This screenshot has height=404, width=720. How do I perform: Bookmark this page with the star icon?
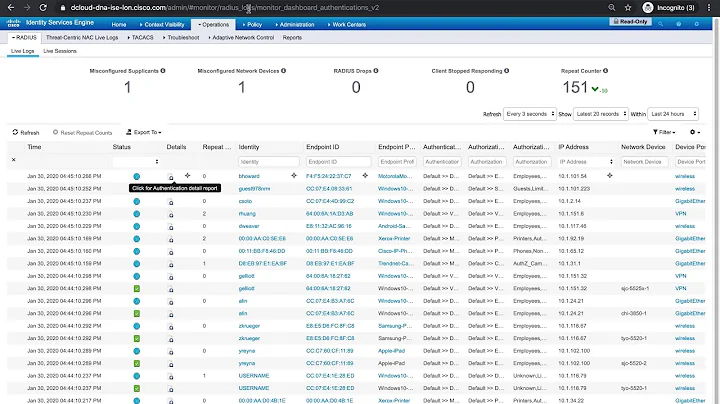(x=628, y=7)
